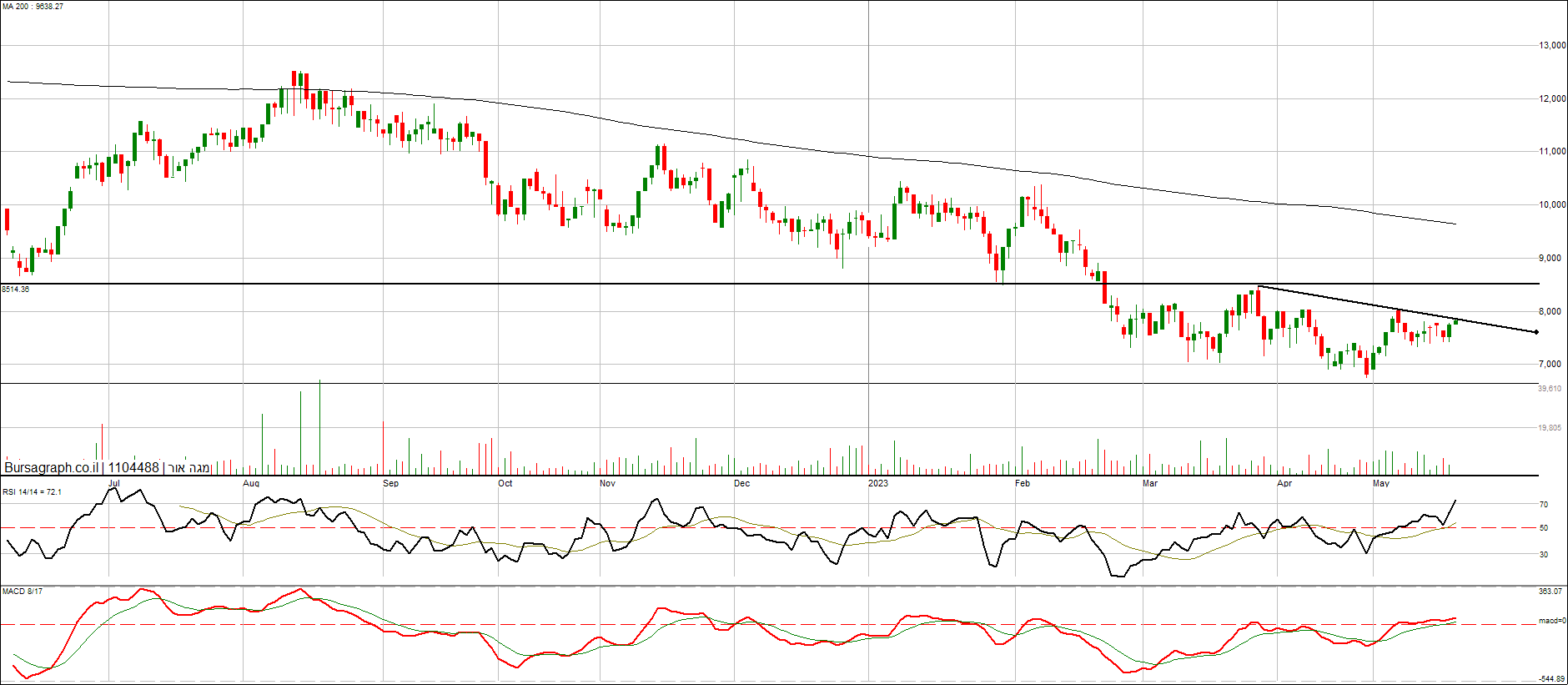Click the 10,000 price axis label
This screenshot has width=1568, height=685.
pos(1552,205)
